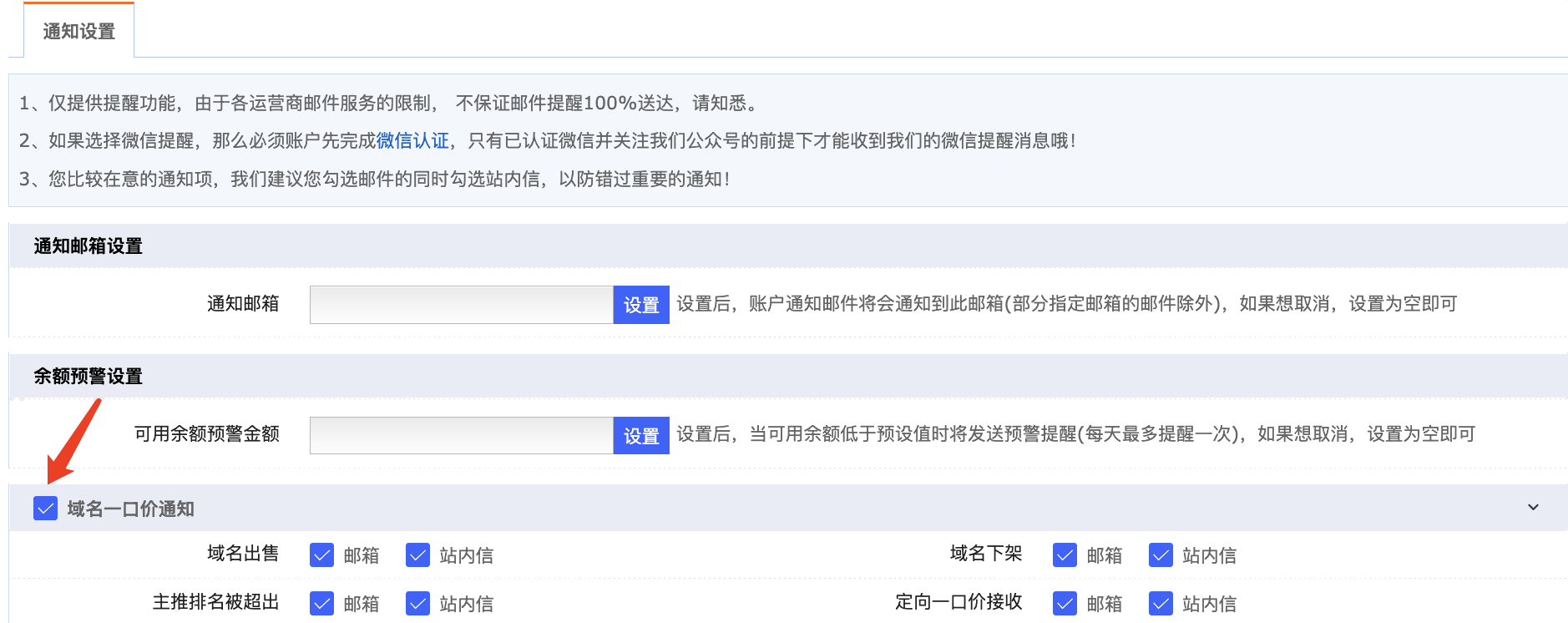Click 设置 button for balance warning amount
1568x623 pixels.
(x=641, y=435)
